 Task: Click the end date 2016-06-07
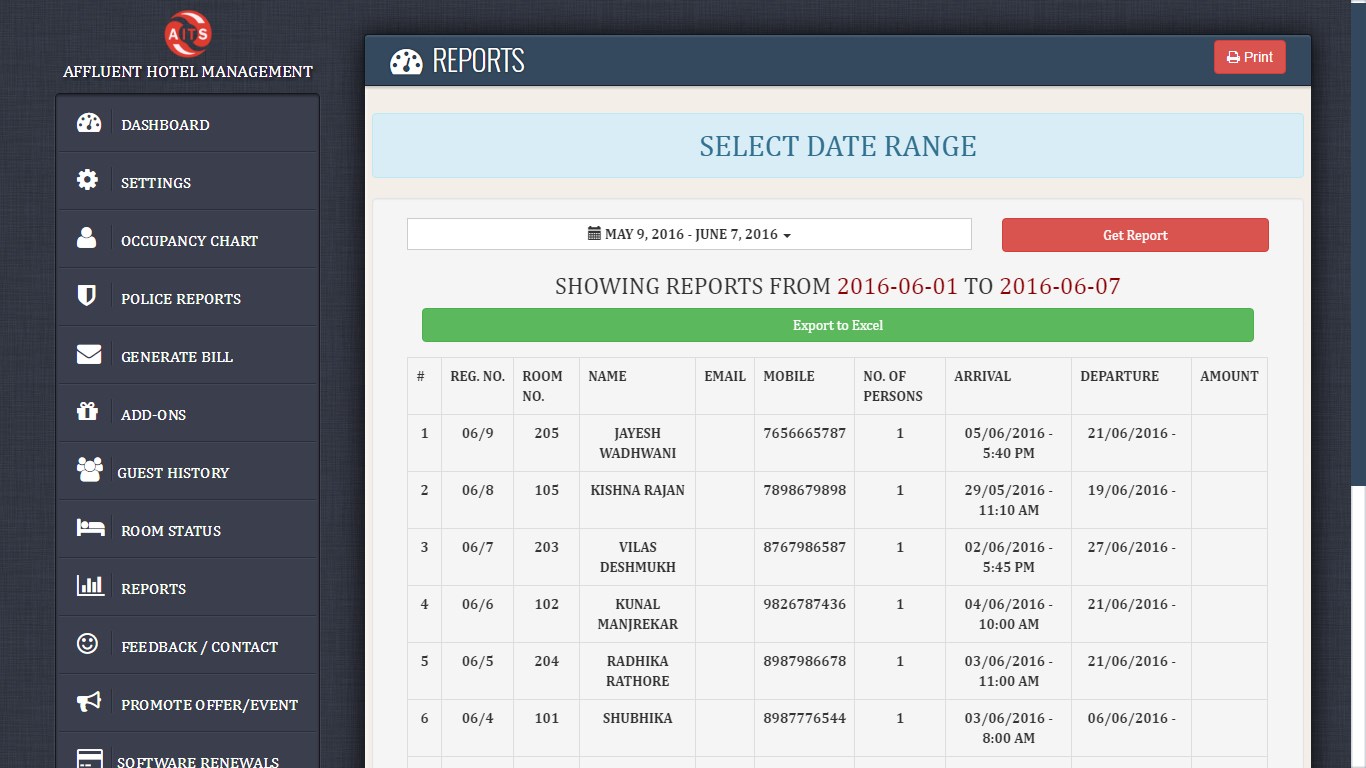click(x=1060, y=287)
